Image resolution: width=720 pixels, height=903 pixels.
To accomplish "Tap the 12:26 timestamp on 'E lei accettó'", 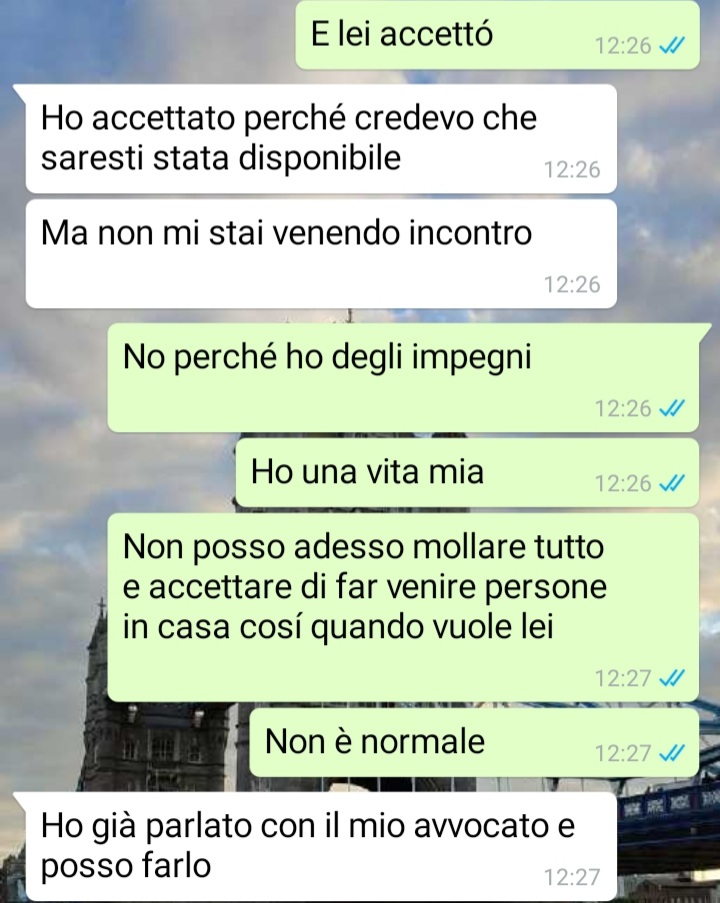I will tap(623, 45).
